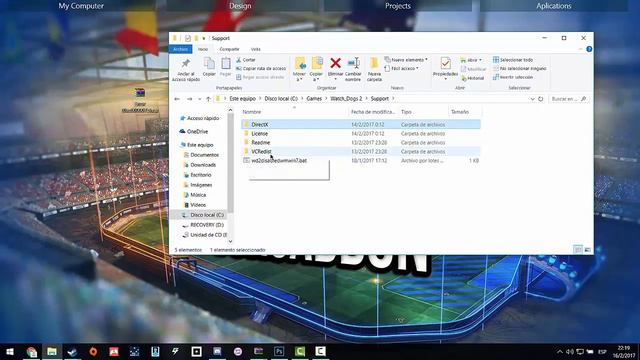Open Photoshop from the taskbar
The height and width of the screenshot is (360, 640).
click(279, 351)
